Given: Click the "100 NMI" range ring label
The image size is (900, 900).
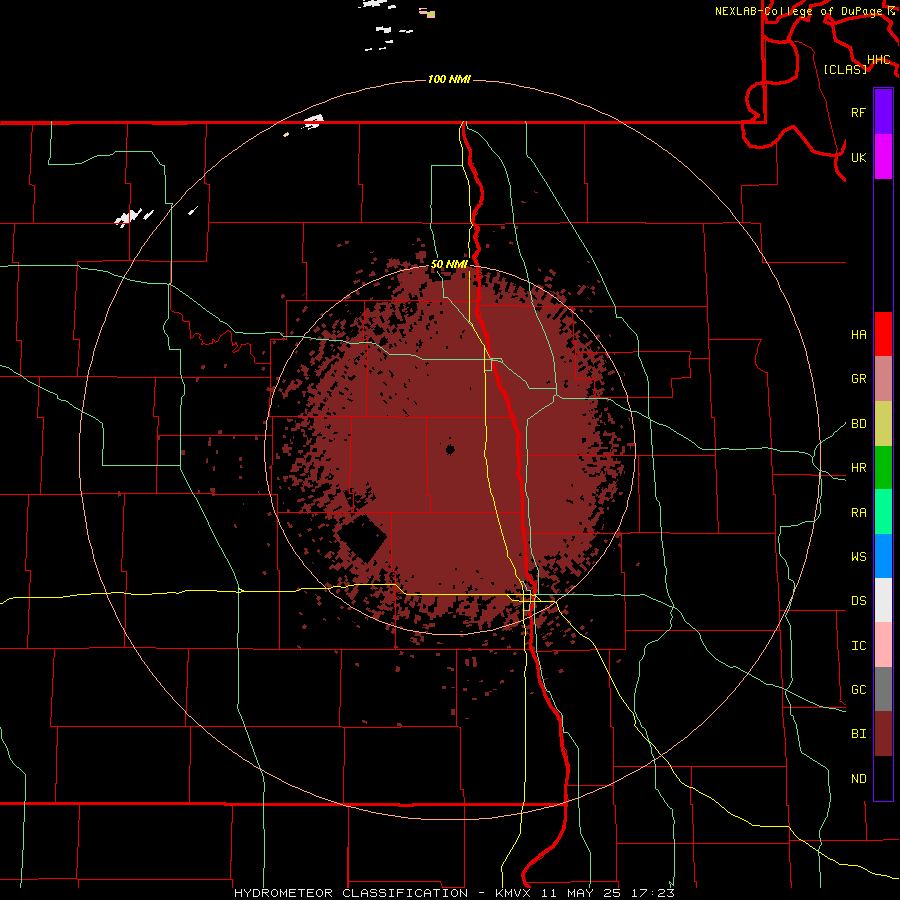Looking at the screenshot, I should pos(449,79).
